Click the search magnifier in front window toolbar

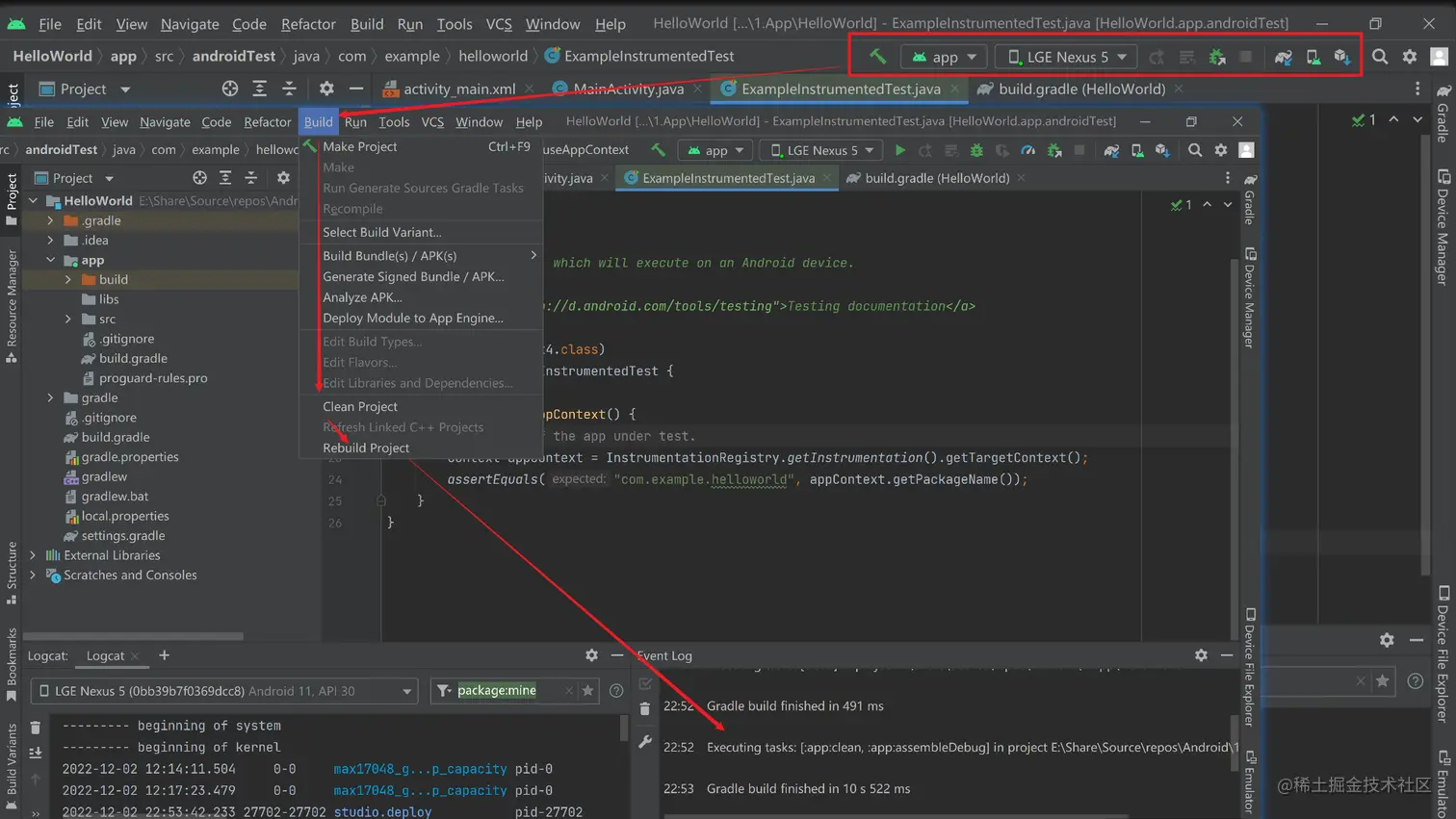pyautogui.click(x=1195, y=150)
